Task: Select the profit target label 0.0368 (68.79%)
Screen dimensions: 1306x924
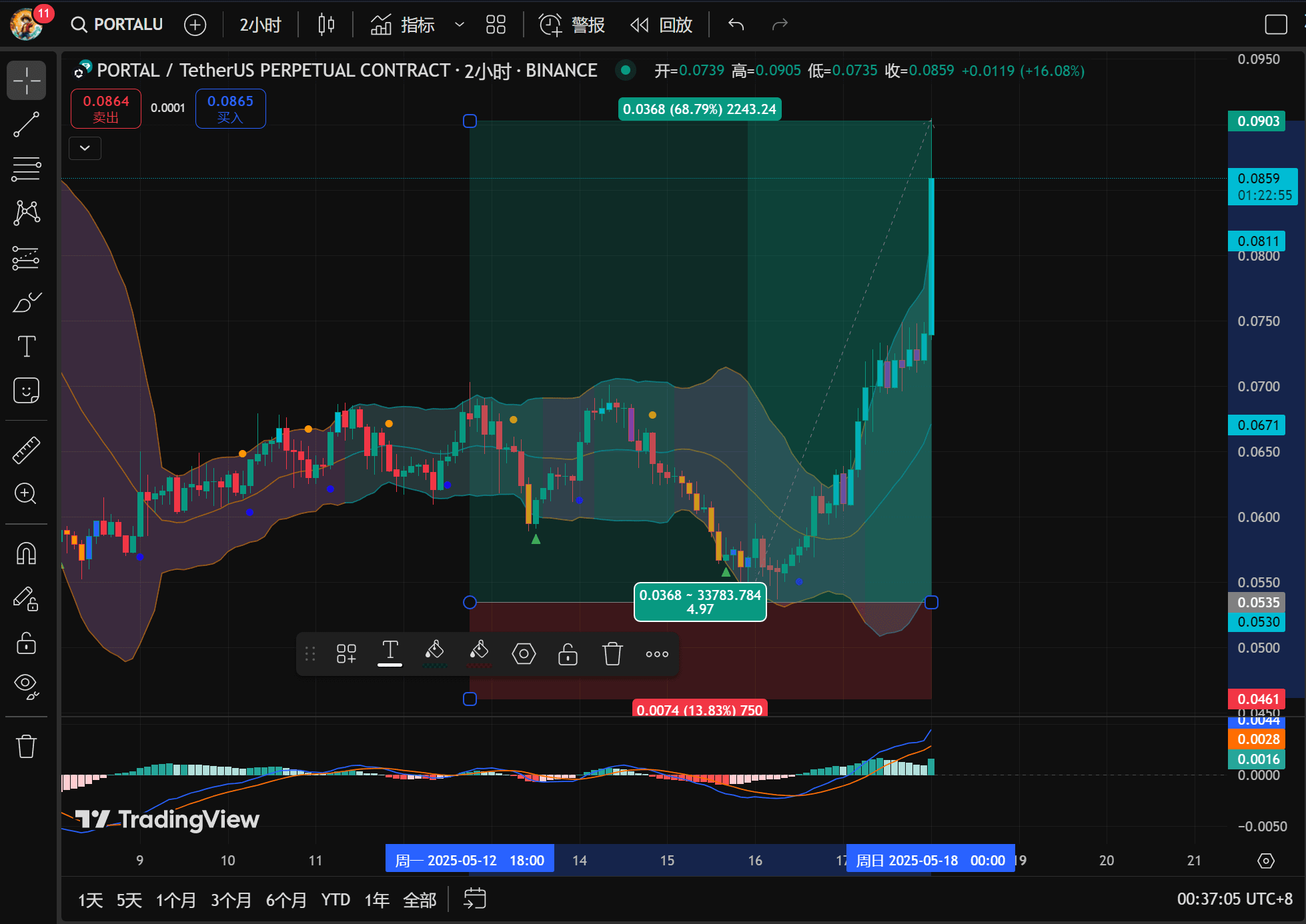Action: pyautogui.click(x=700, y=109)
